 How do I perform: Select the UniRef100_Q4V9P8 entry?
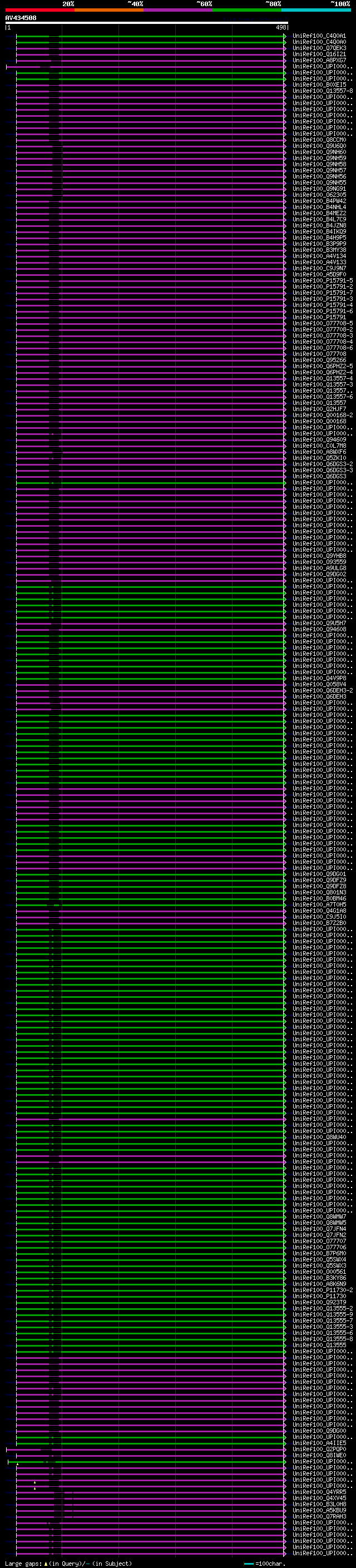[319, 678]
